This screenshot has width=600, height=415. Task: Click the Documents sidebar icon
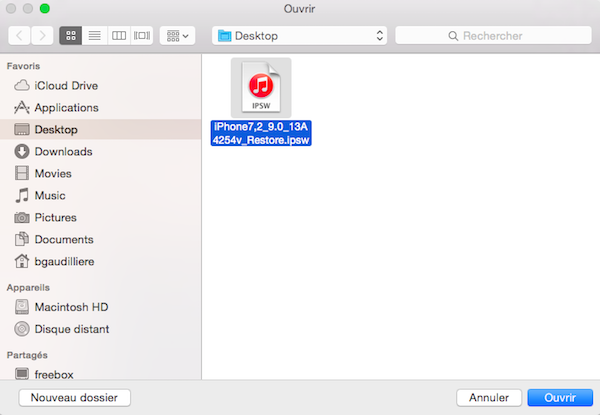click(x=22, y=239)
